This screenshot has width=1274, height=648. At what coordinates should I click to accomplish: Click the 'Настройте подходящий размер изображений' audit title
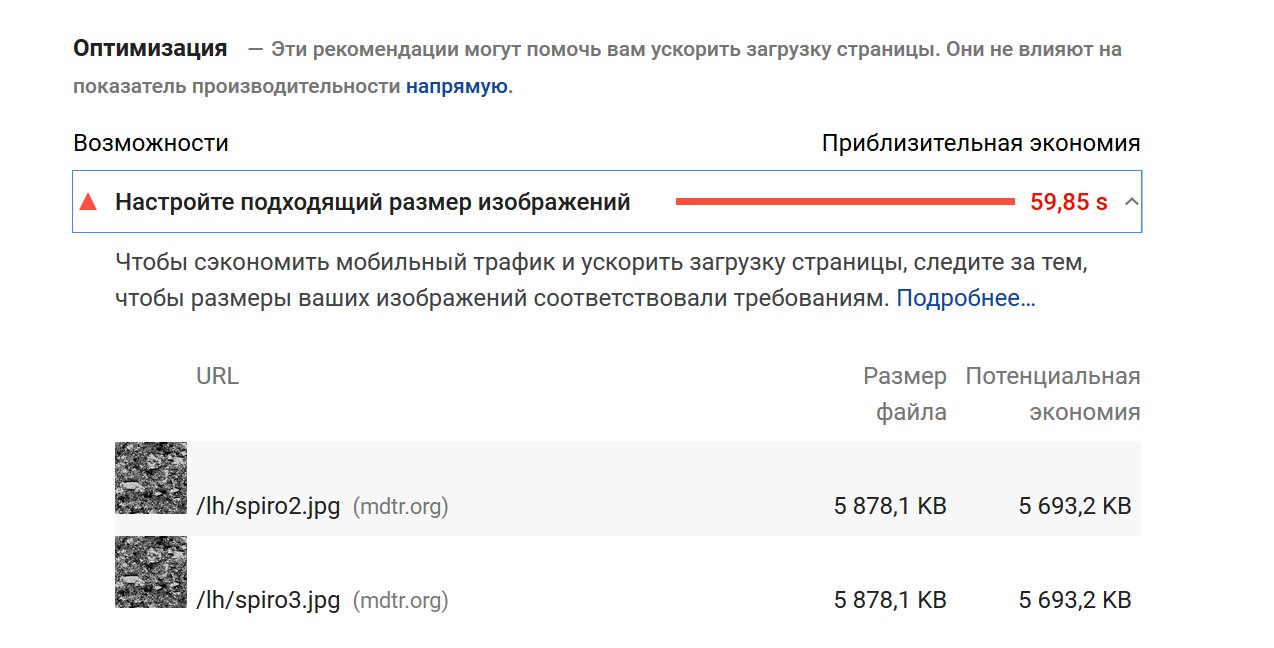[372, 202]
